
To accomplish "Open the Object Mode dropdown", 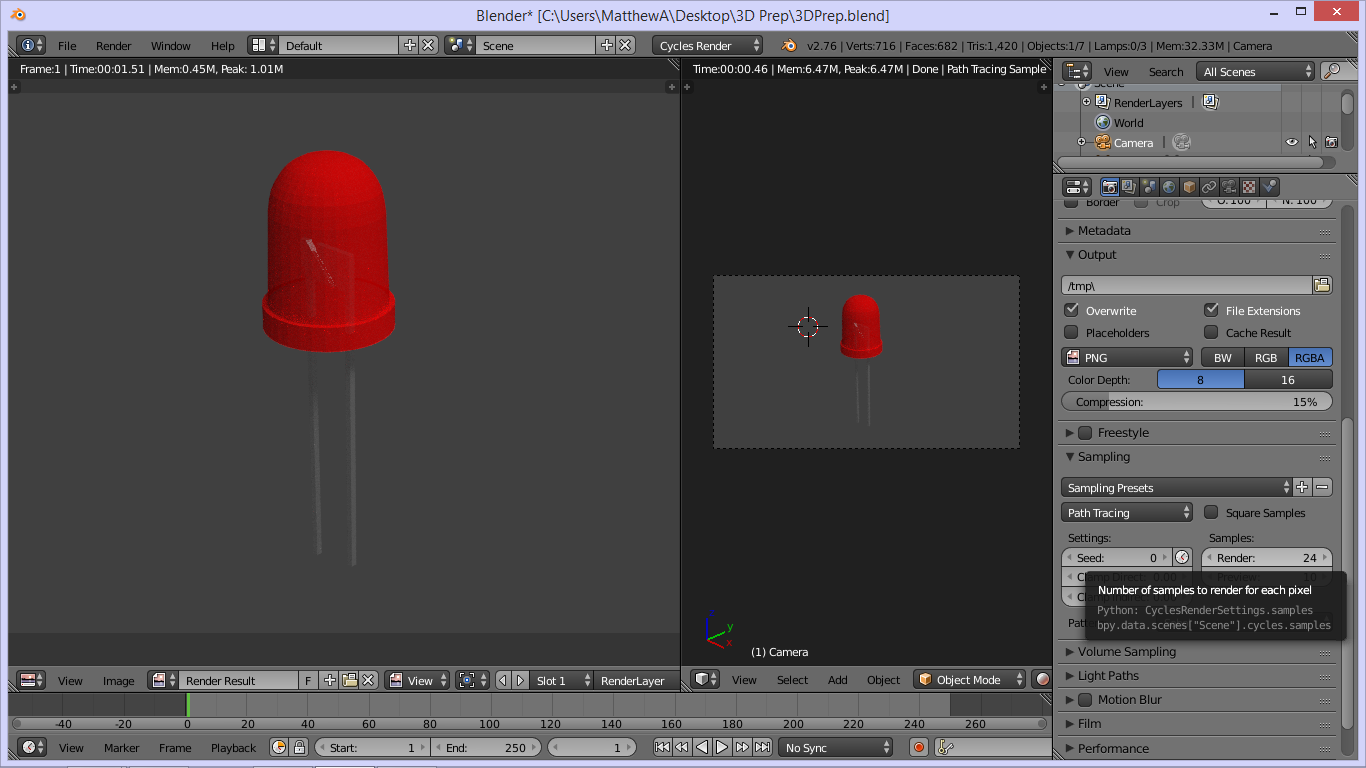I will coord(969,679).
